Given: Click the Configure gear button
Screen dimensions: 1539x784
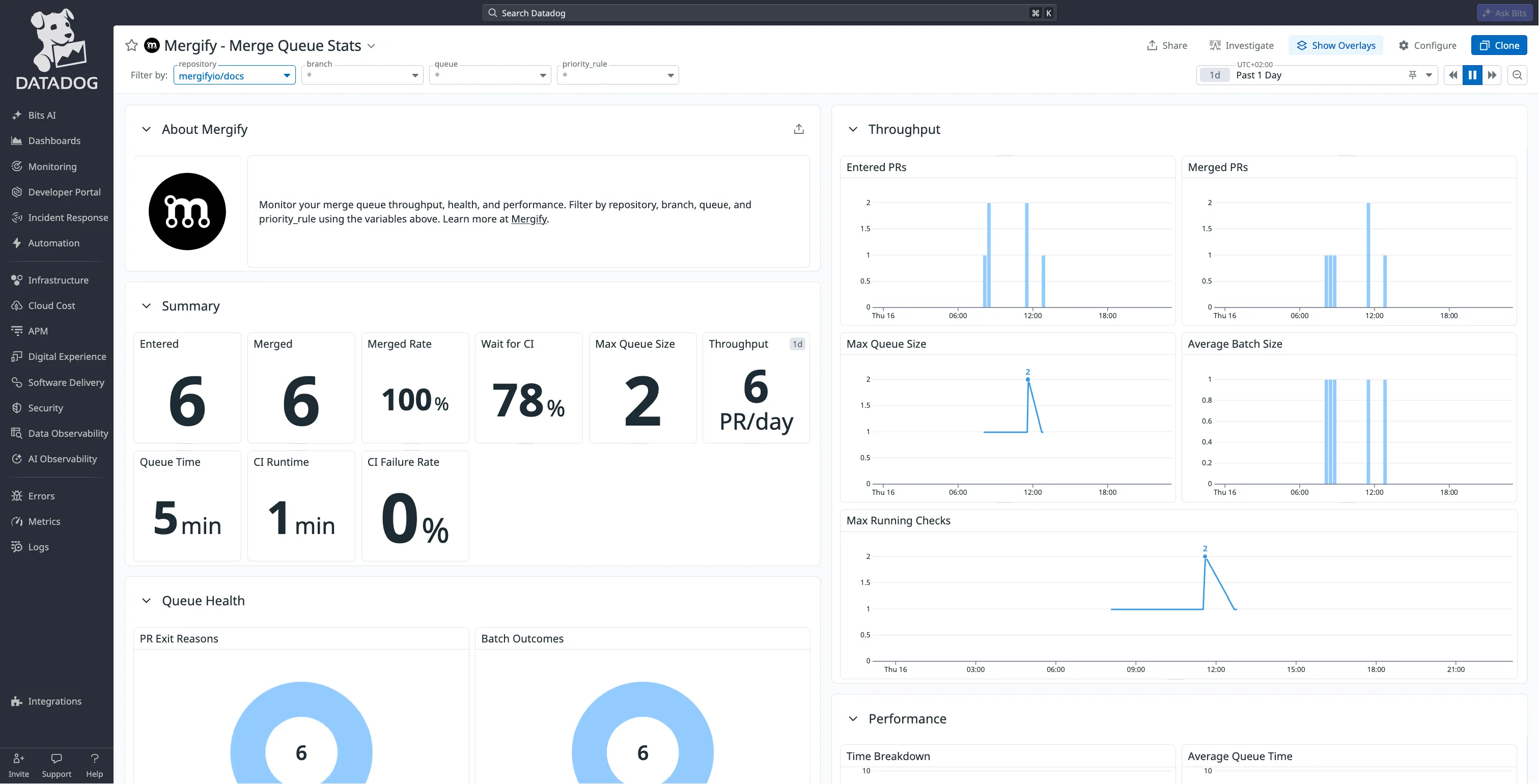Looking at the screenshot, I should tap(1428, 45).
